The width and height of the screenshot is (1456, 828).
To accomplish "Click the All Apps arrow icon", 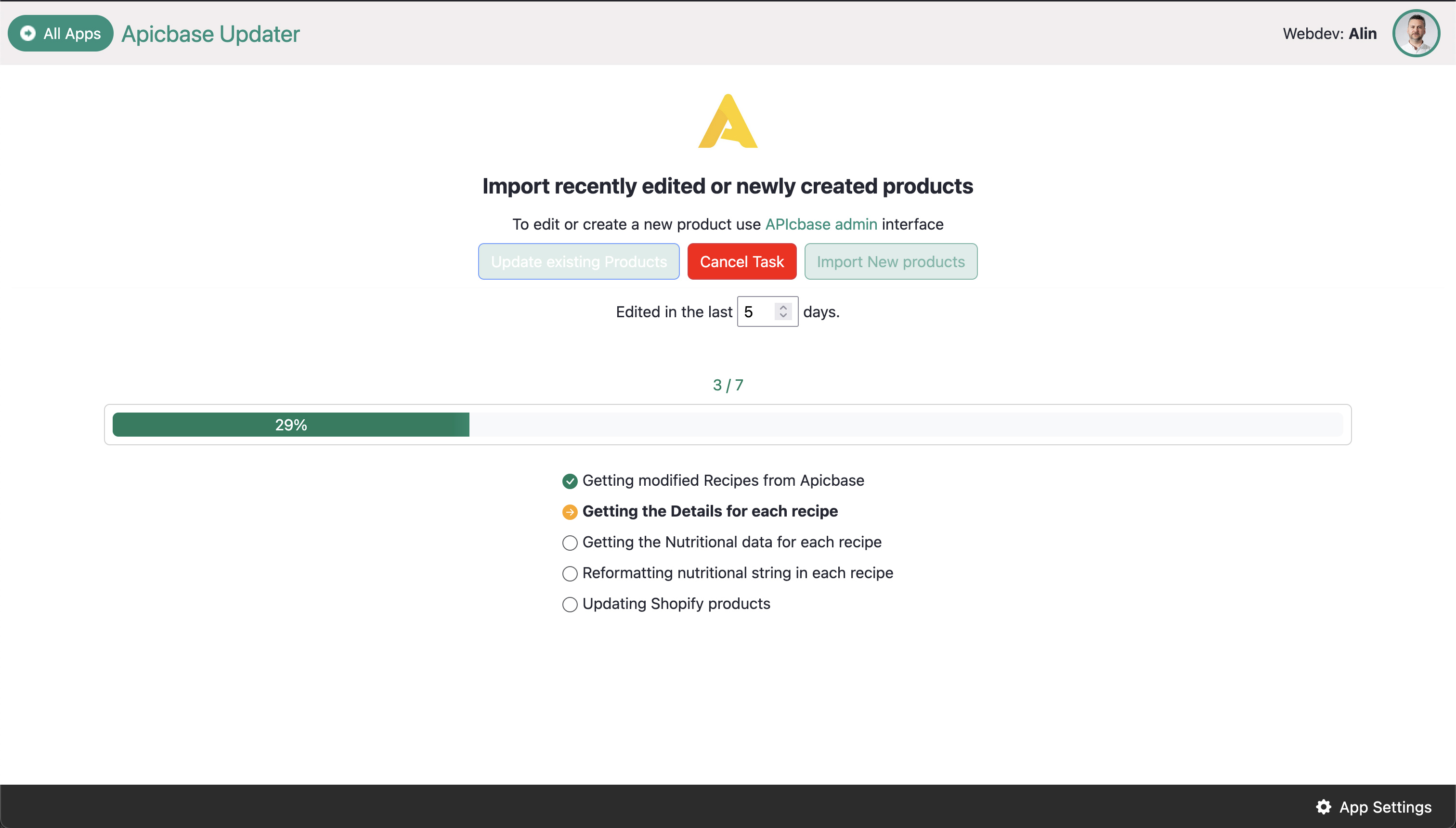I will [27, 34].
